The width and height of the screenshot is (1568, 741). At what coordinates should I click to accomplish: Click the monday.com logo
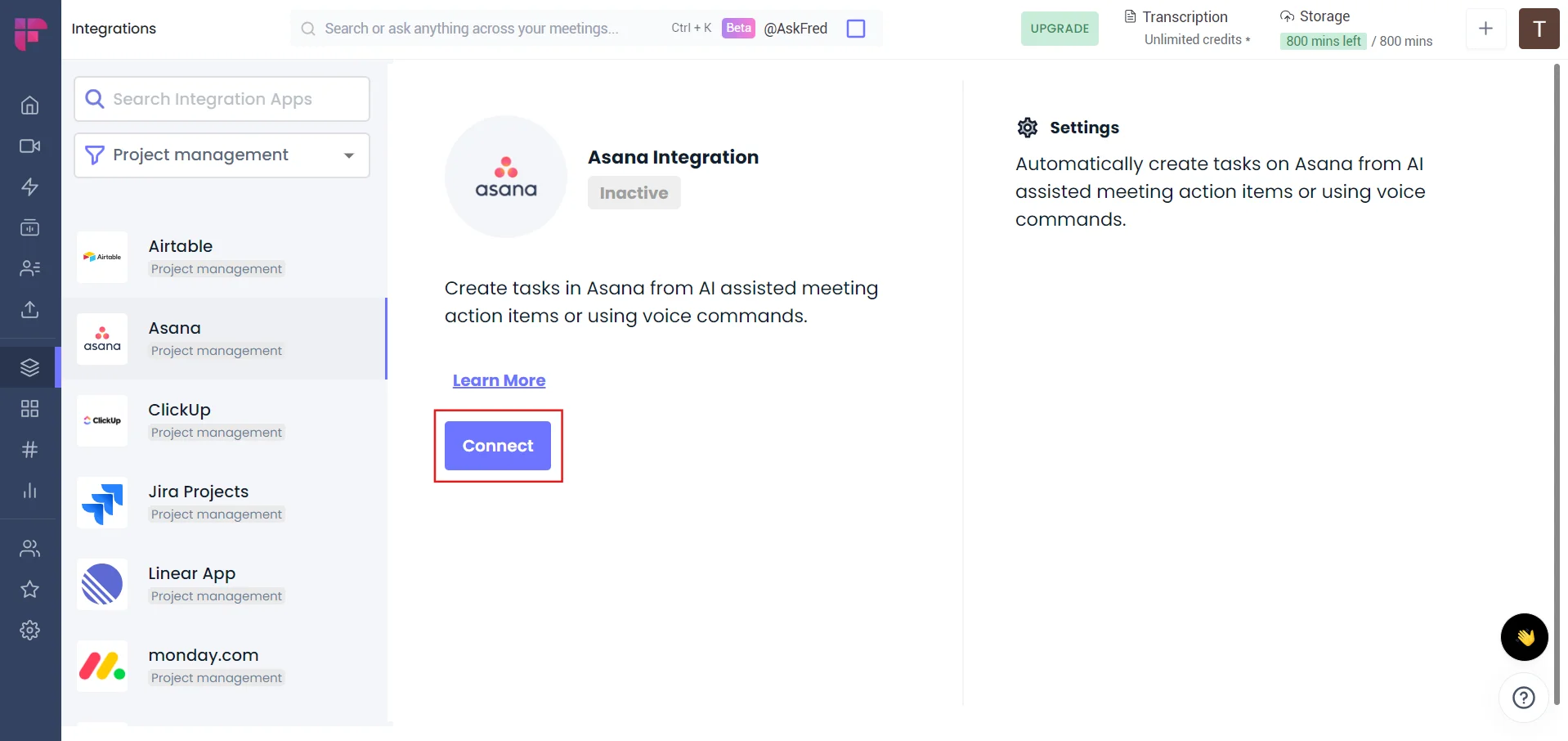tap(102, 666)
